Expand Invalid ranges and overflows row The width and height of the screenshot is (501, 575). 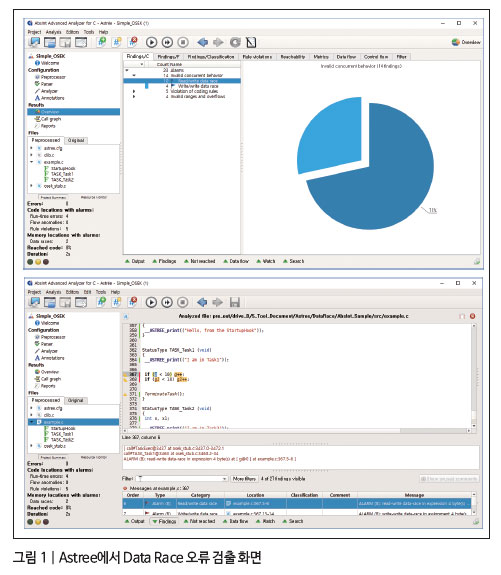[134, 96]
